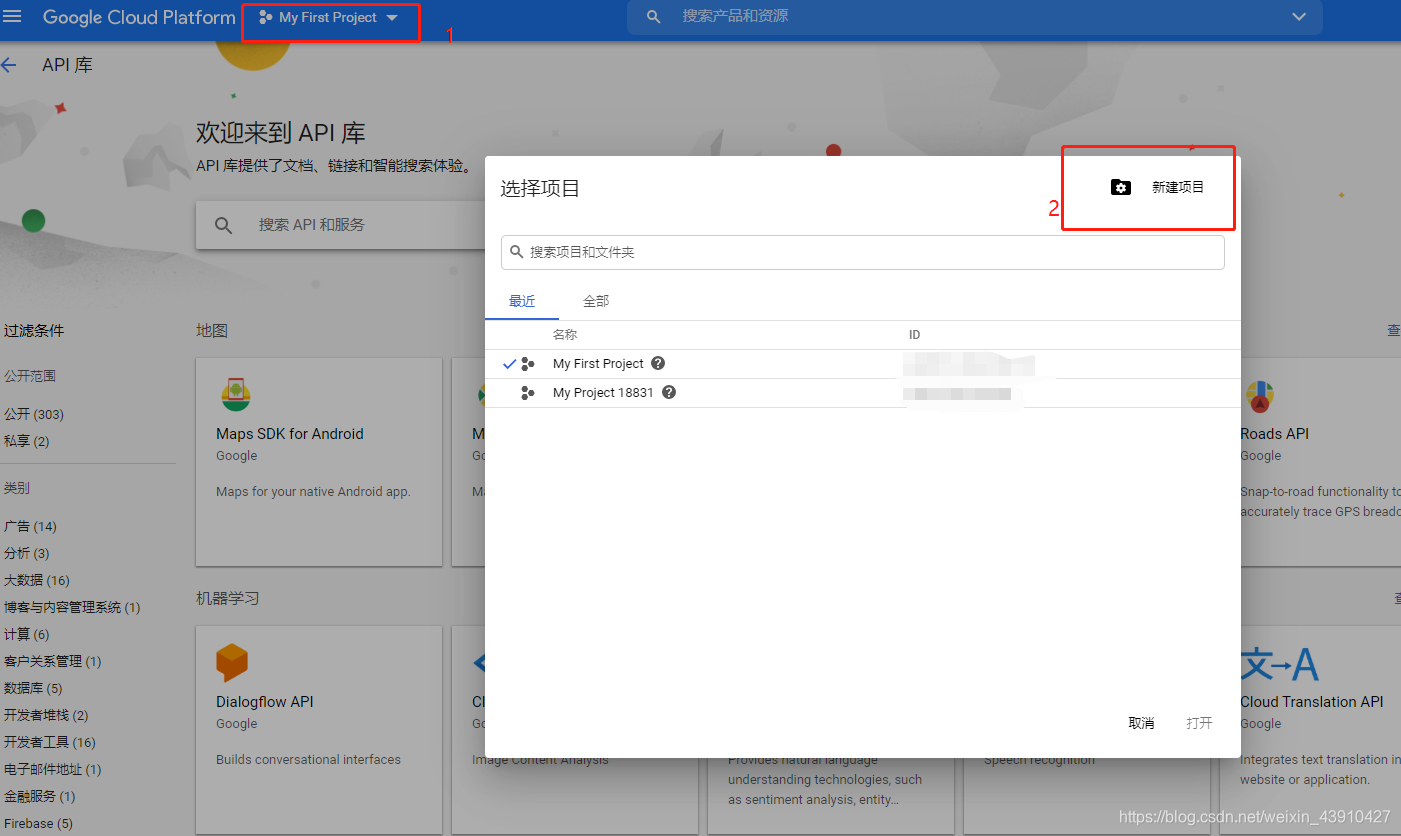Open the Maps SDK for Android card
Screen dimensions: 1401x836
point(319,462)
